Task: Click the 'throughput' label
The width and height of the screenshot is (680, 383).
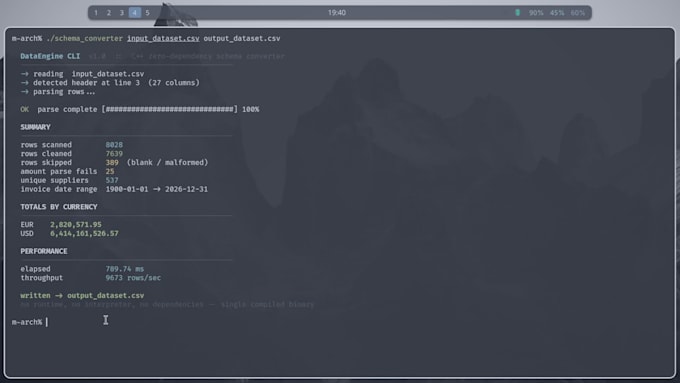Action: click(42, 278)
